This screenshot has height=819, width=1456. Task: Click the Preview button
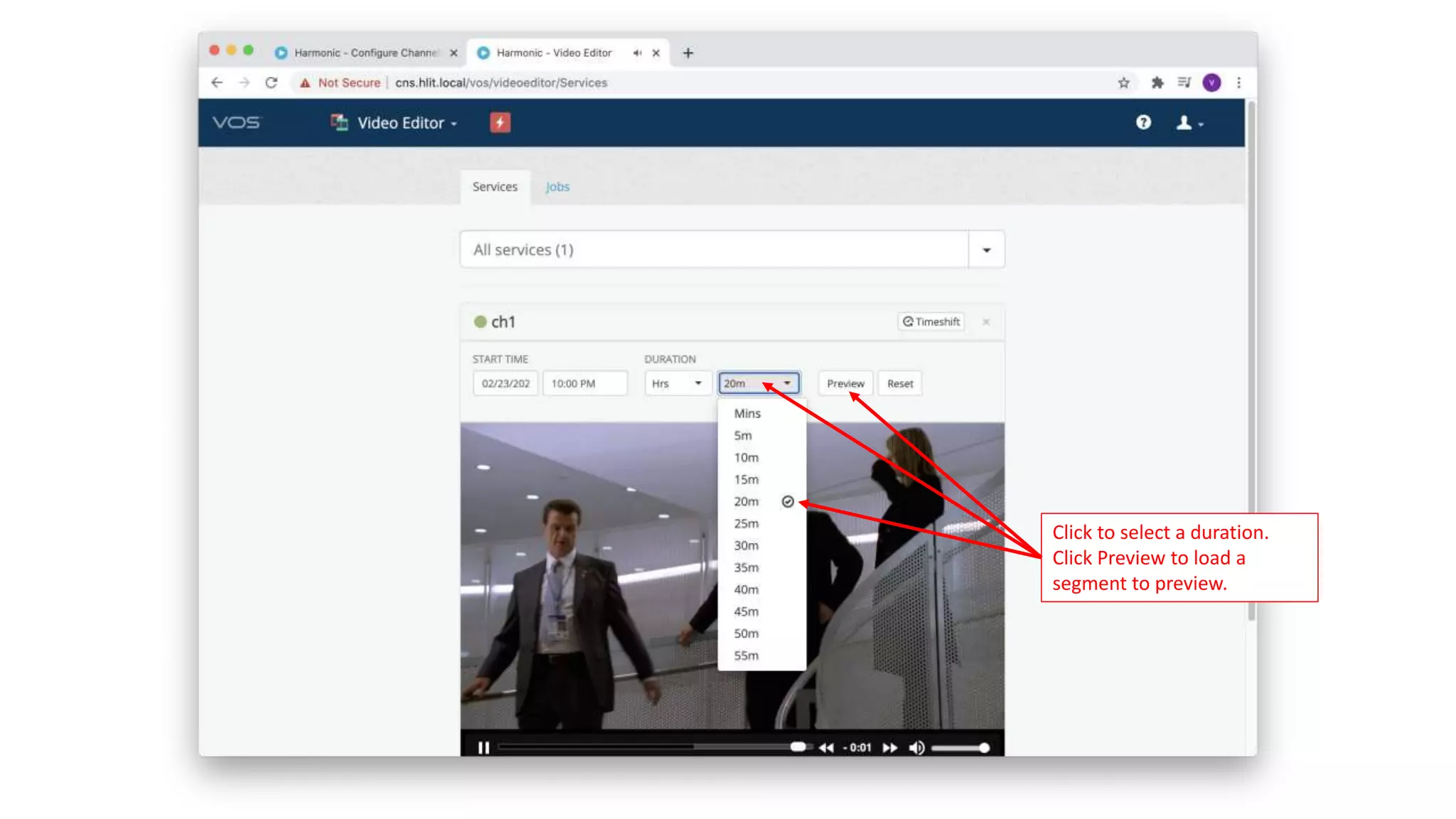pos(845,383)
